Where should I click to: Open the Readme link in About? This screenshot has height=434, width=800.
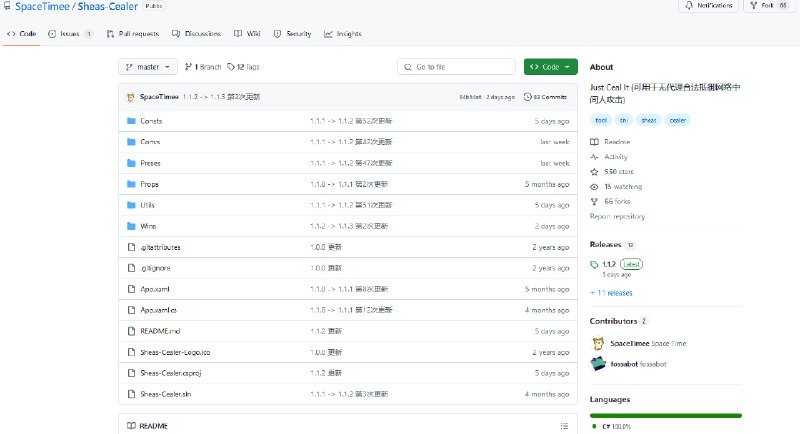(x=610, y=142)
